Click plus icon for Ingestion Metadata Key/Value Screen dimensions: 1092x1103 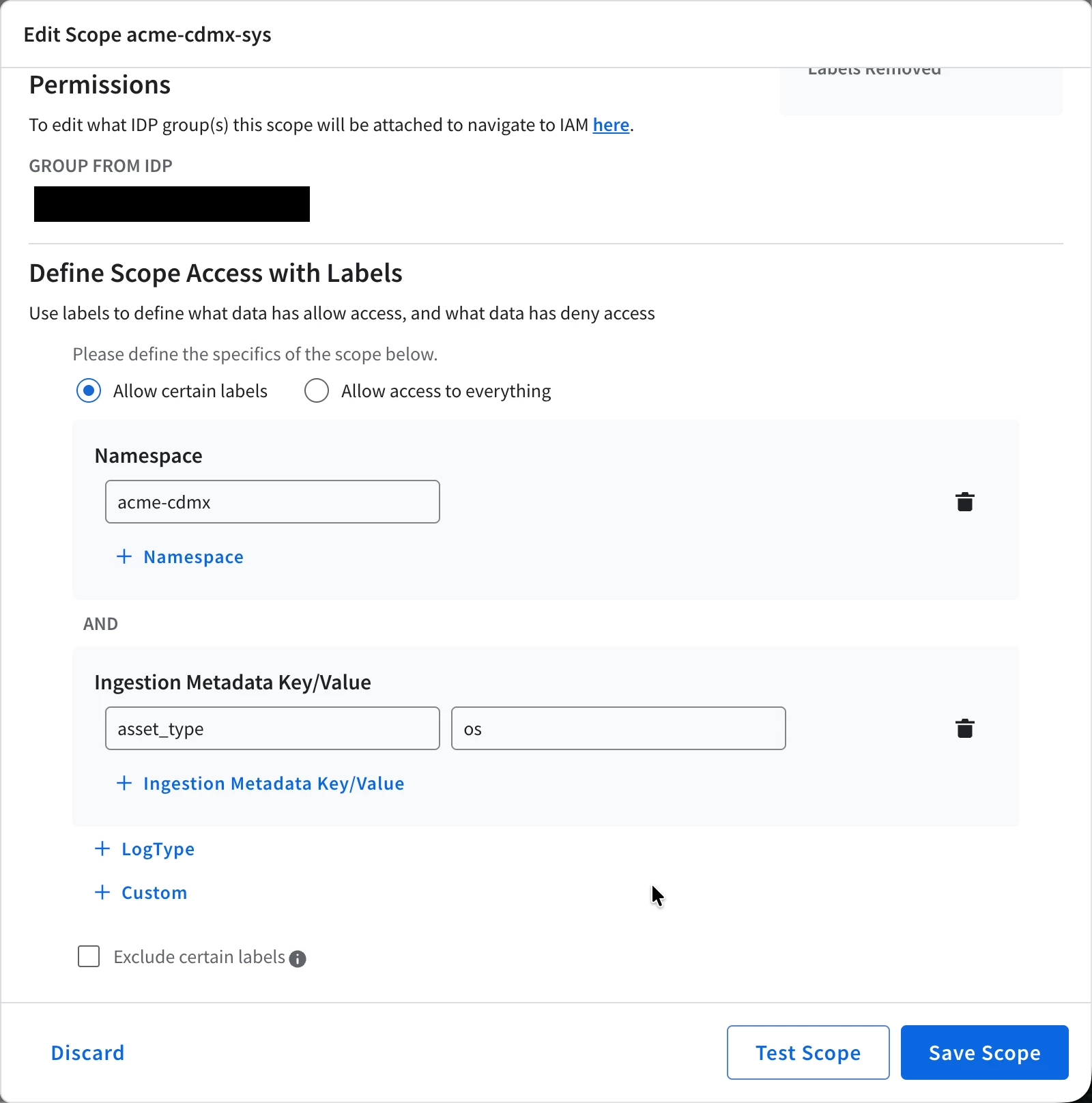tap(124, 783)
